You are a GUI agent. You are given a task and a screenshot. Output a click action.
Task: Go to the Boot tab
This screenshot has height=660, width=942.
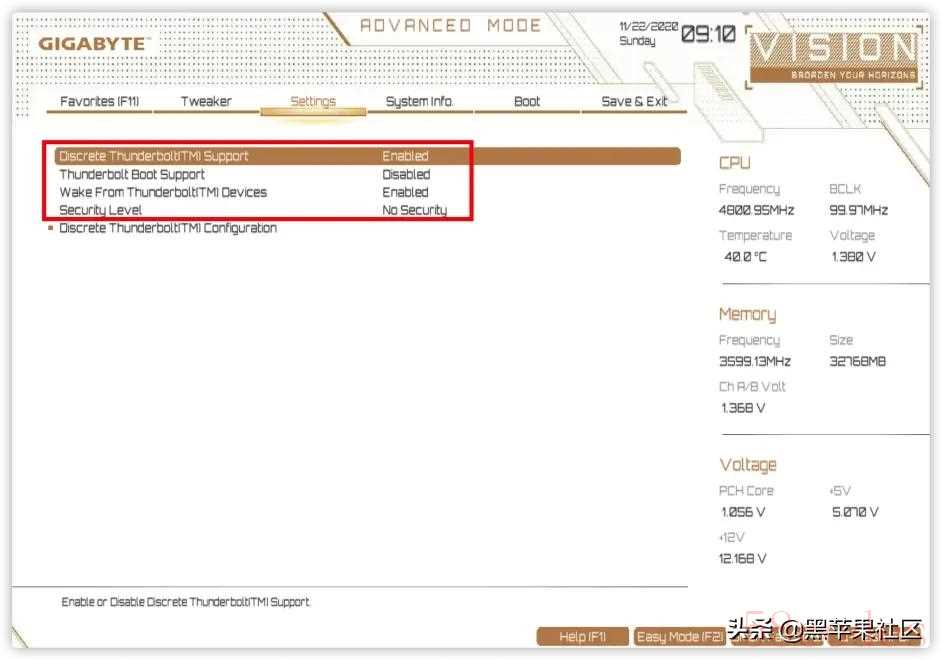tap(527, 101)
